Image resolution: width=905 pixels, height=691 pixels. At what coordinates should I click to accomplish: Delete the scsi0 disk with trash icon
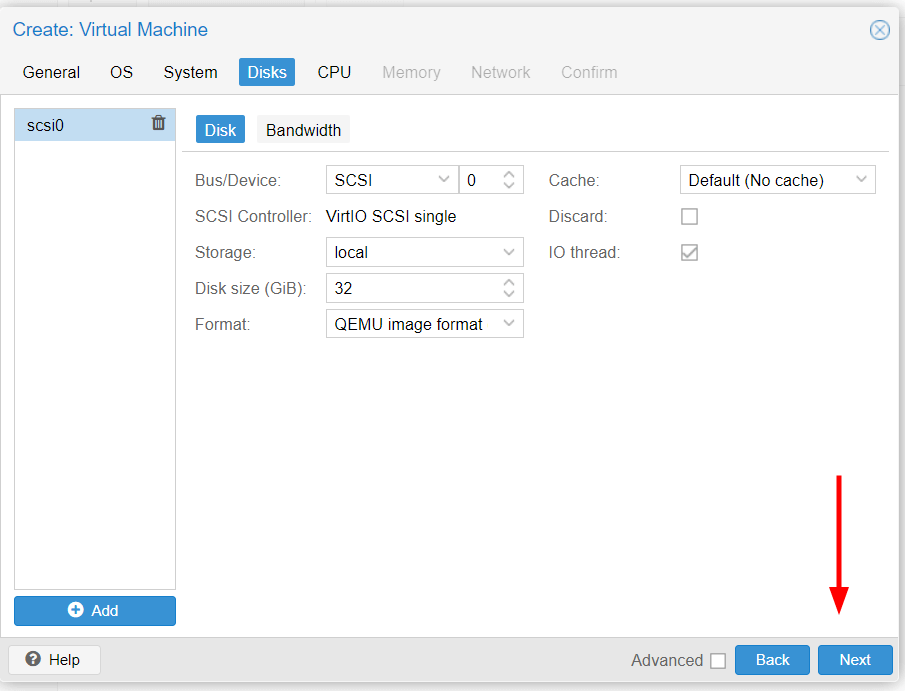click(158, 123)
